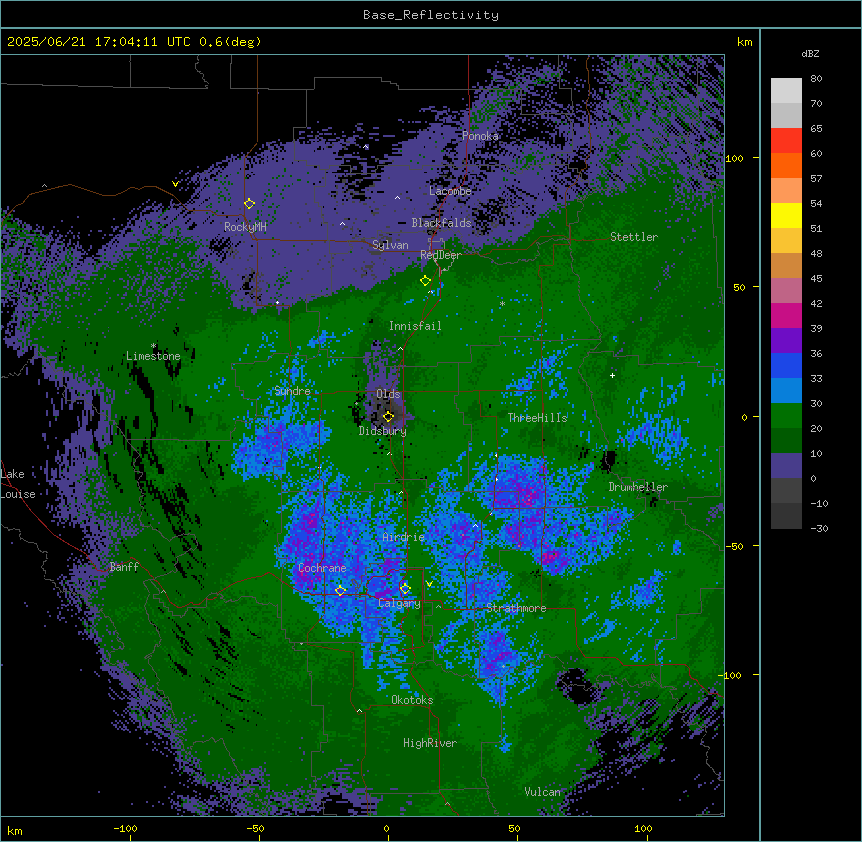Select the Didsbury town label

(x=383, y=431)
